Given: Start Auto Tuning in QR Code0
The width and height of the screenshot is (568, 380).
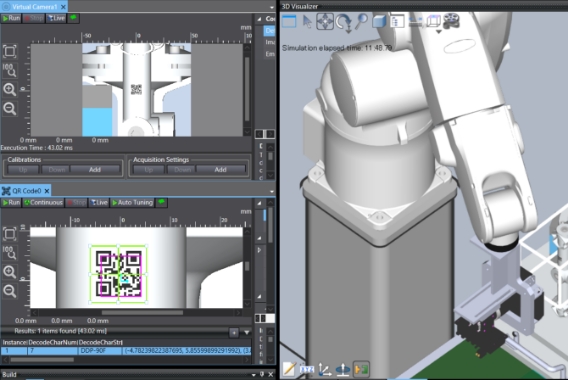Looking at the screenshot, I should pyautogui.click(x=132, y=202).
